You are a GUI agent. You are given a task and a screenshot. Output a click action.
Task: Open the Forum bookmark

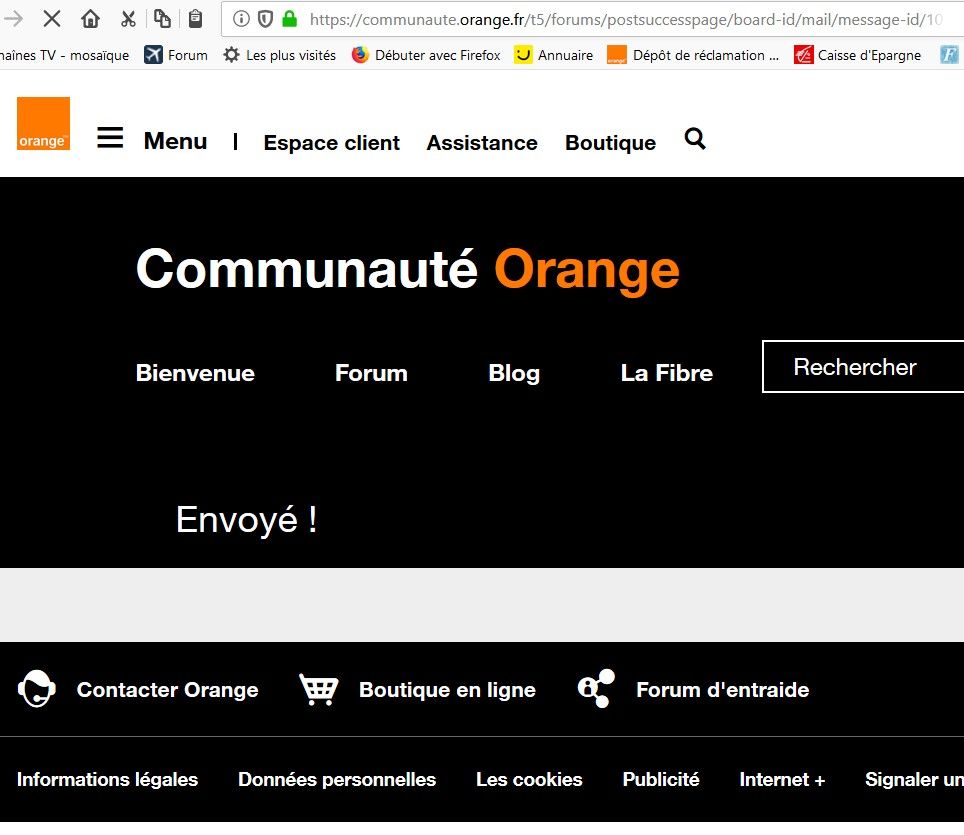click(176, 55)
